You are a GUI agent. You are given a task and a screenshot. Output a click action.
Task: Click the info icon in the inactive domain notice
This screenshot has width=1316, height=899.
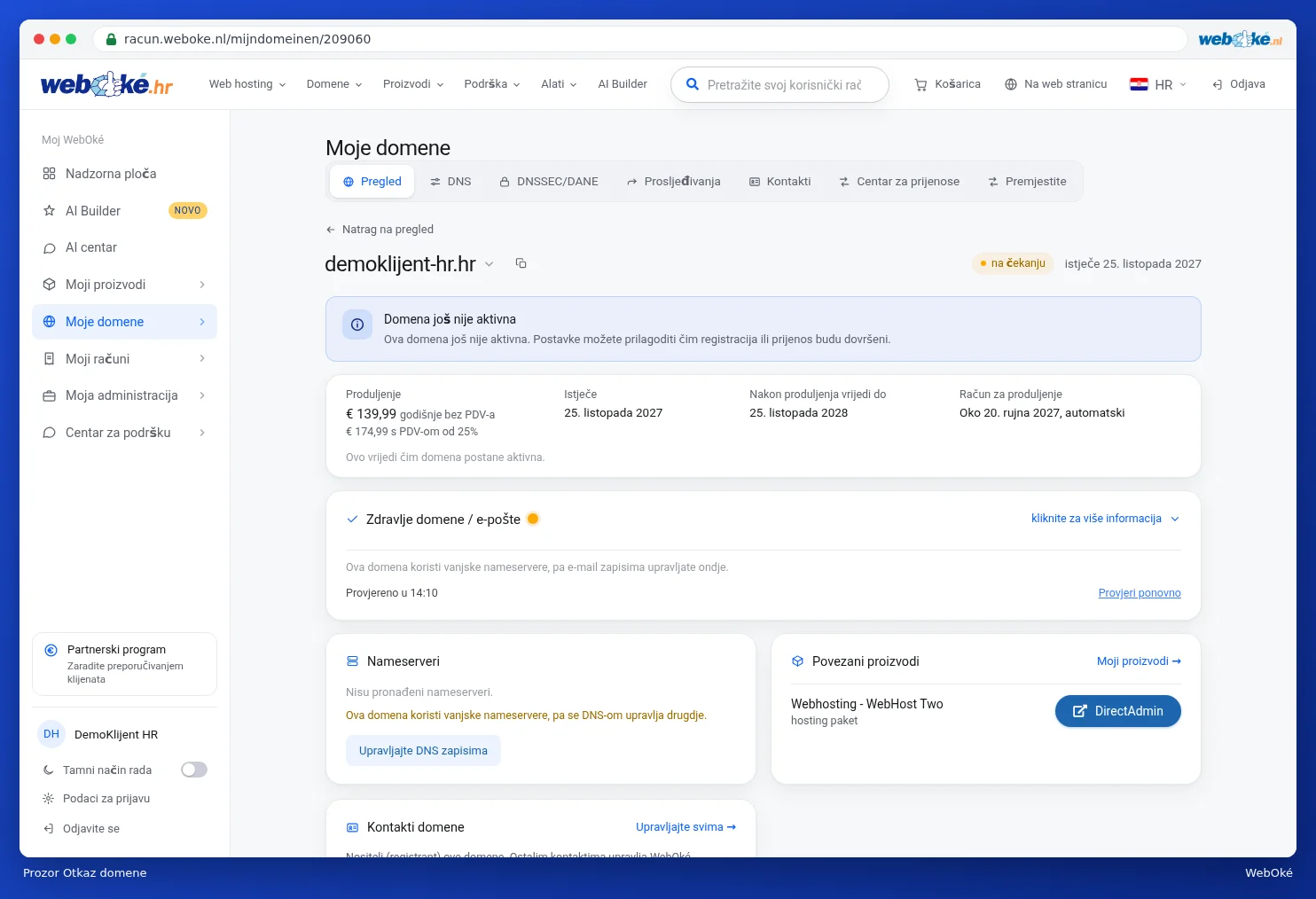point(357,324)
